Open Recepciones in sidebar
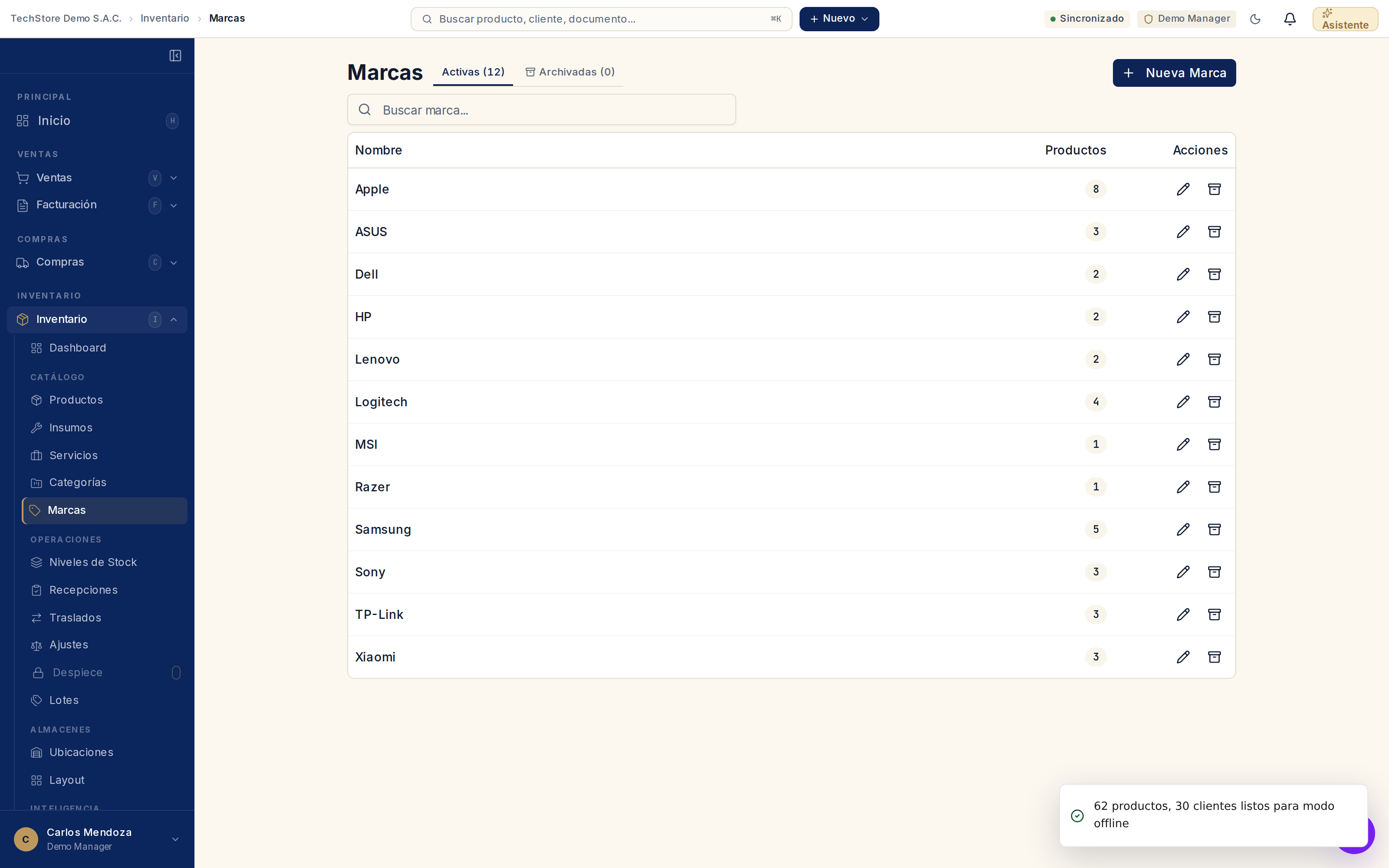1389x868 pixels. pos(104,590)
